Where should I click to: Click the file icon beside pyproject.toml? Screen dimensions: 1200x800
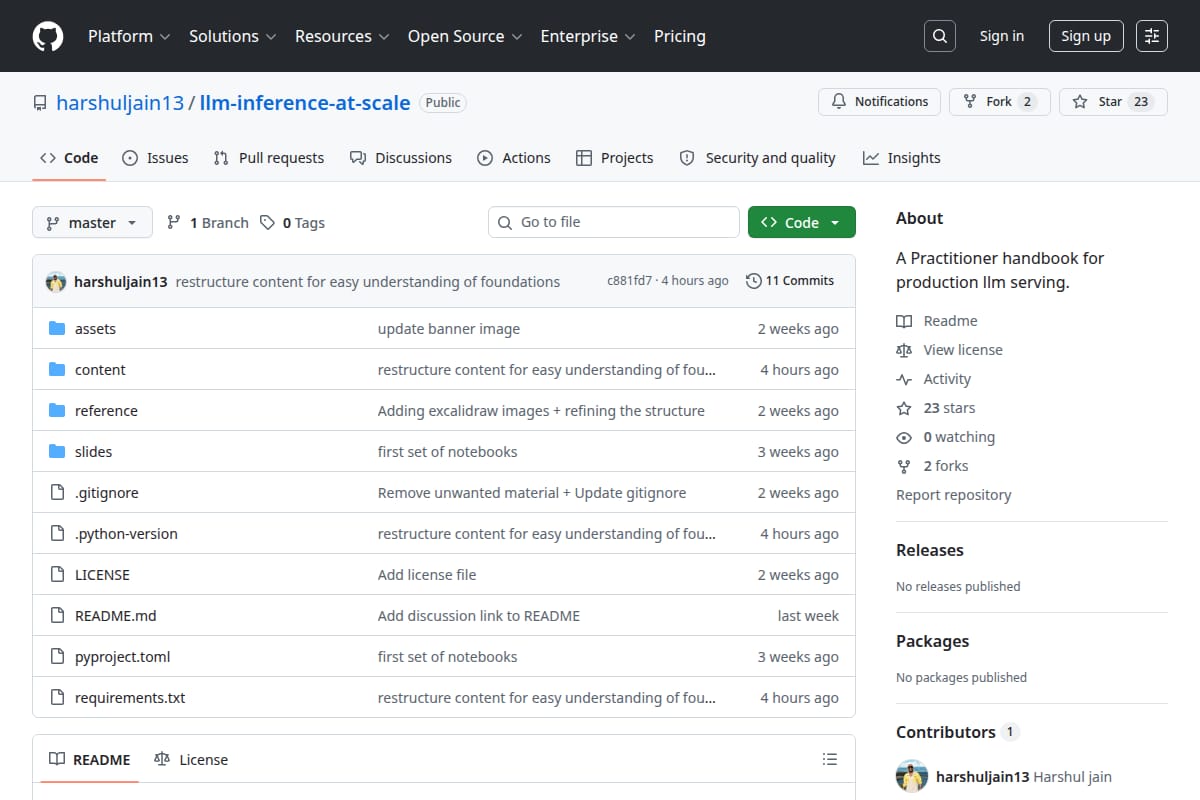click(57, 657)
